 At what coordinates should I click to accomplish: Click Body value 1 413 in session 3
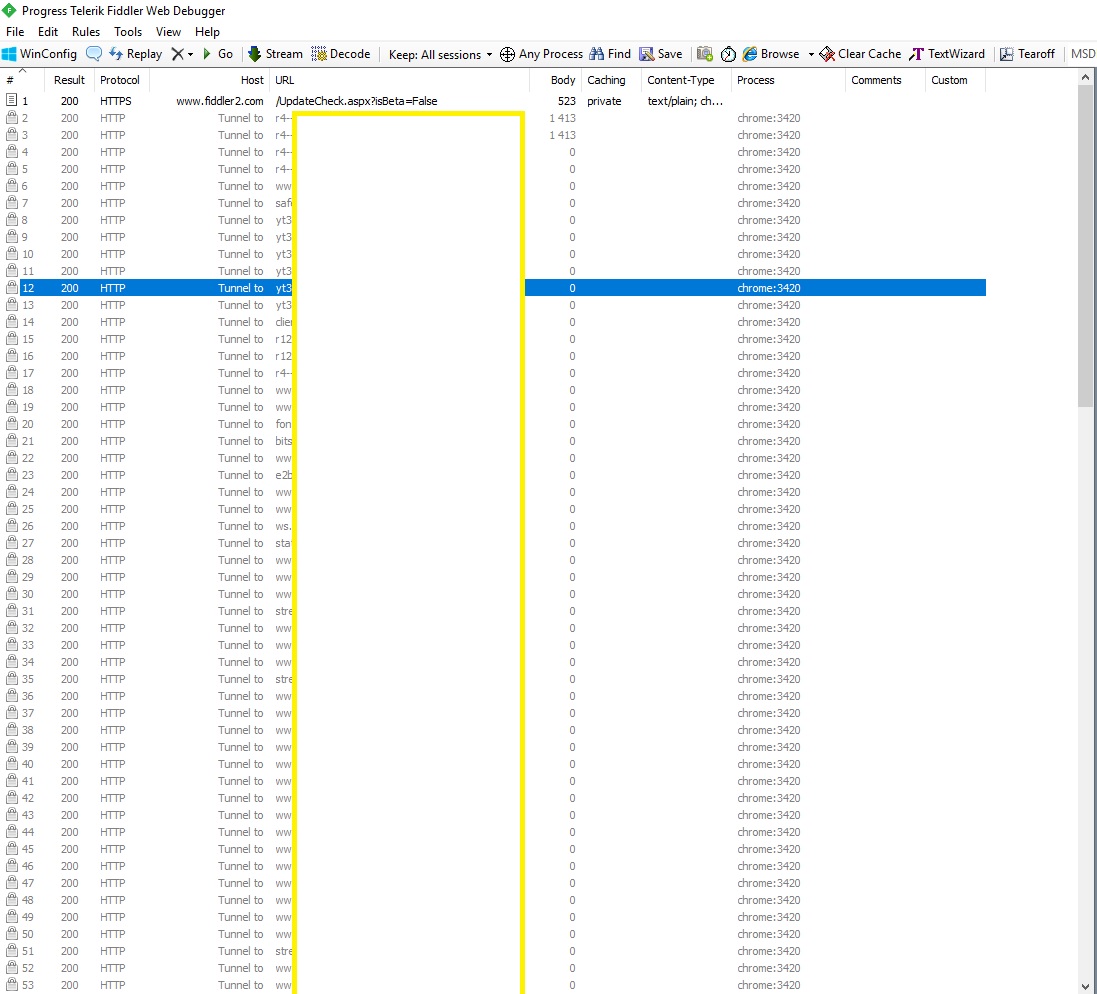click(x=562, y=135)
